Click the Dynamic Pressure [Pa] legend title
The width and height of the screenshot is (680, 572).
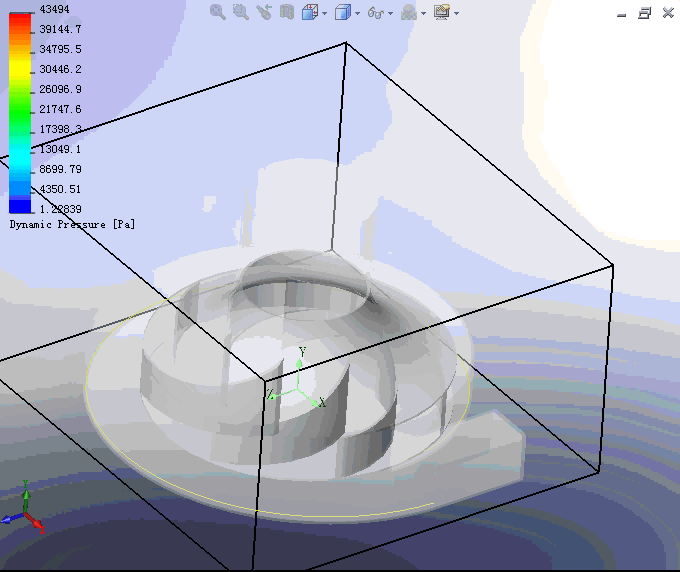point(72,224)
